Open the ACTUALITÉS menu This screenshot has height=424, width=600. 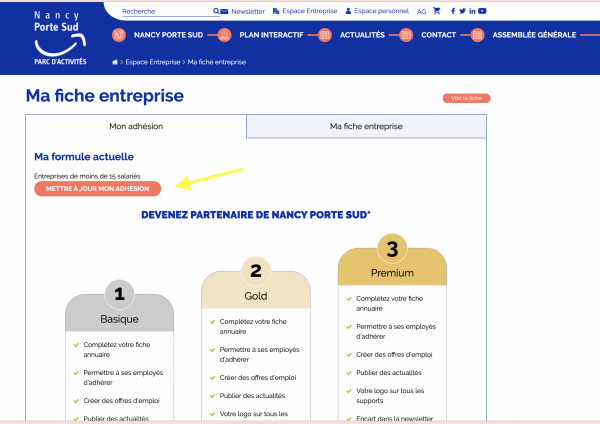362,35
